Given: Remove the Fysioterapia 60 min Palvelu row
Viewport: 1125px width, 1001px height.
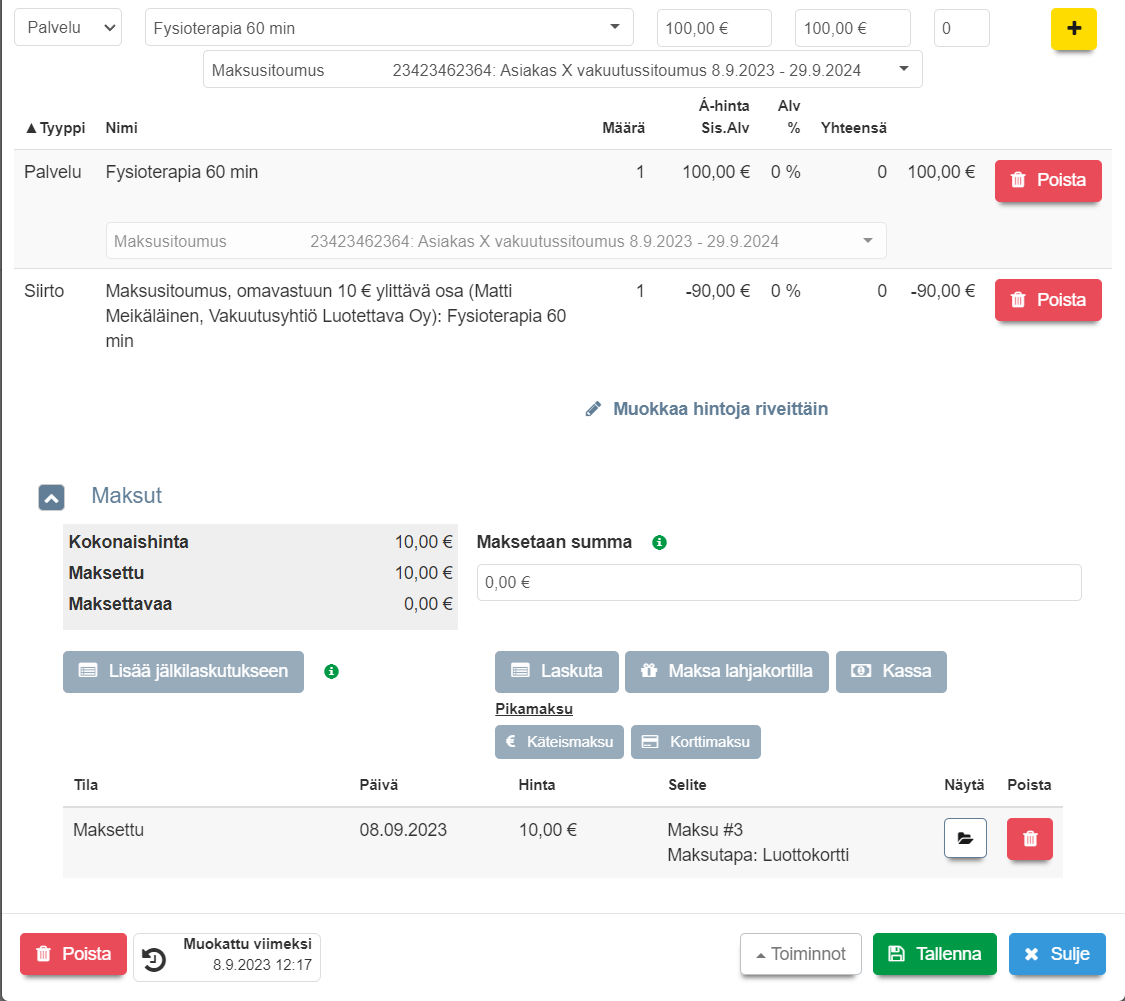Looking at the screenshot, I should pos(1047,181).
